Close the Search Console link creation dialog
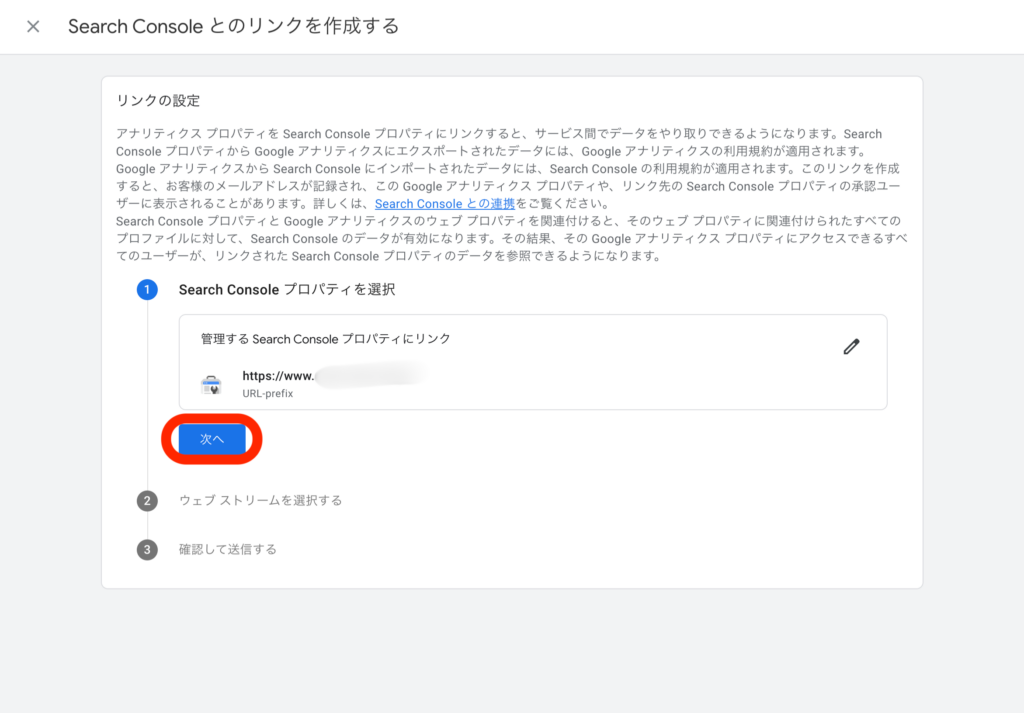The width and height of the screenshot is (1024, 713). click(x=33, y=27)
